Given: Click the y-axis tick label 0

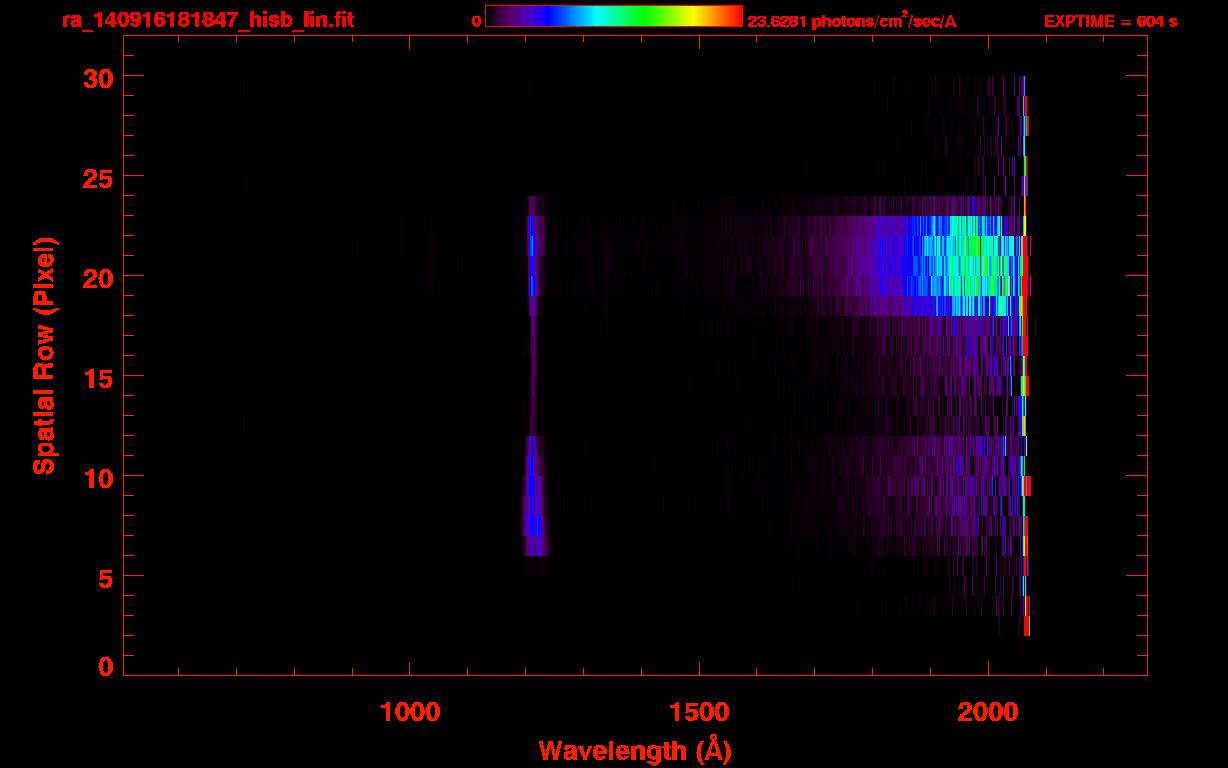Looking at the screenshot, I should pyautogui.click(x=106, y=667).
